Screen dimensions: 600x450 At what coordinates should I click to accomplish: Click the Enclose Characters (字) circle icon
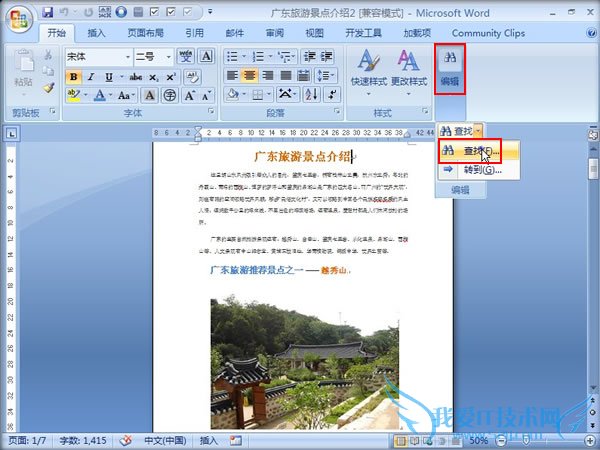pos(170,95)
